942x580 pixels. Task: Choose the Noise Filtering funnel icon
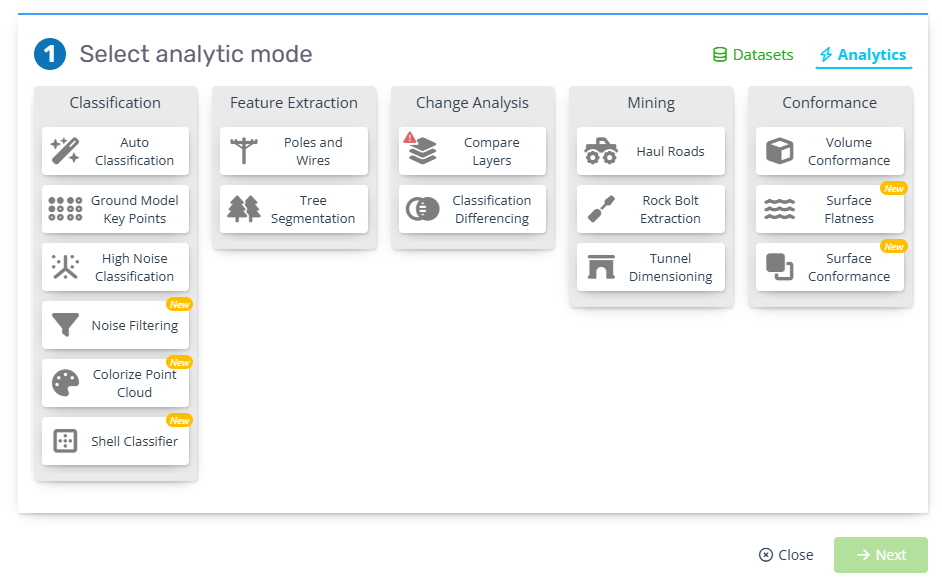click(65, 325)
